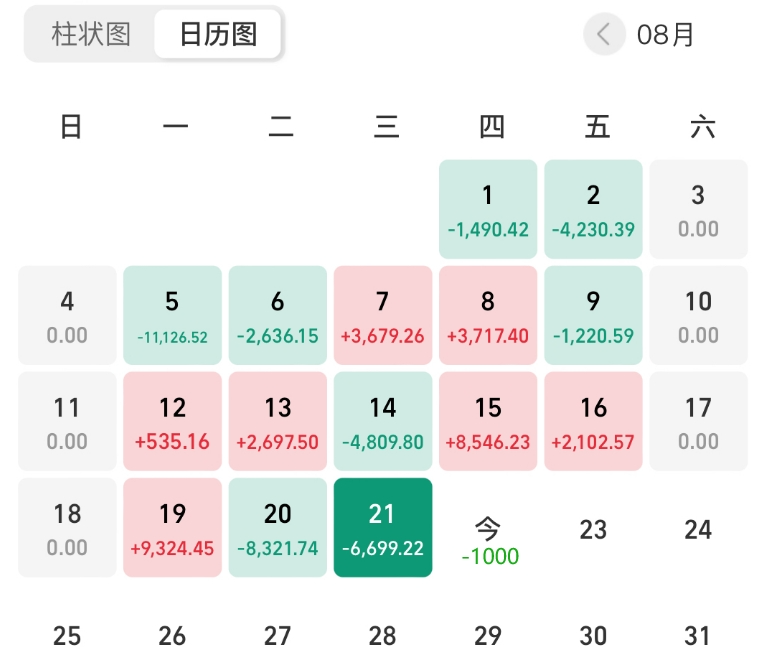Click the 三 Wednesday column header
The width and height of the screenshot is (783, 655).
click(387, 126)
